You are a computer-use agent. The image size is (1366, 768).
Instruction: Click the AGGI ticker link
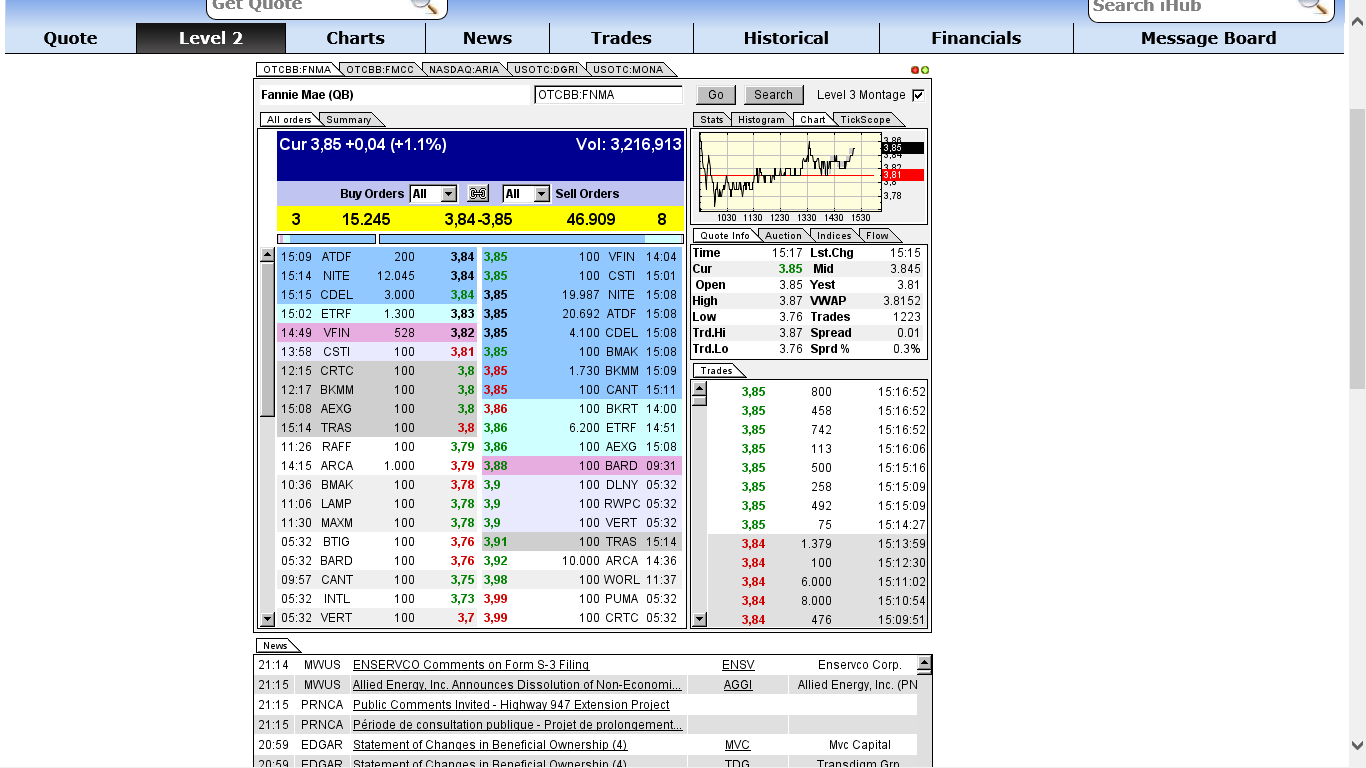(738, 685)
